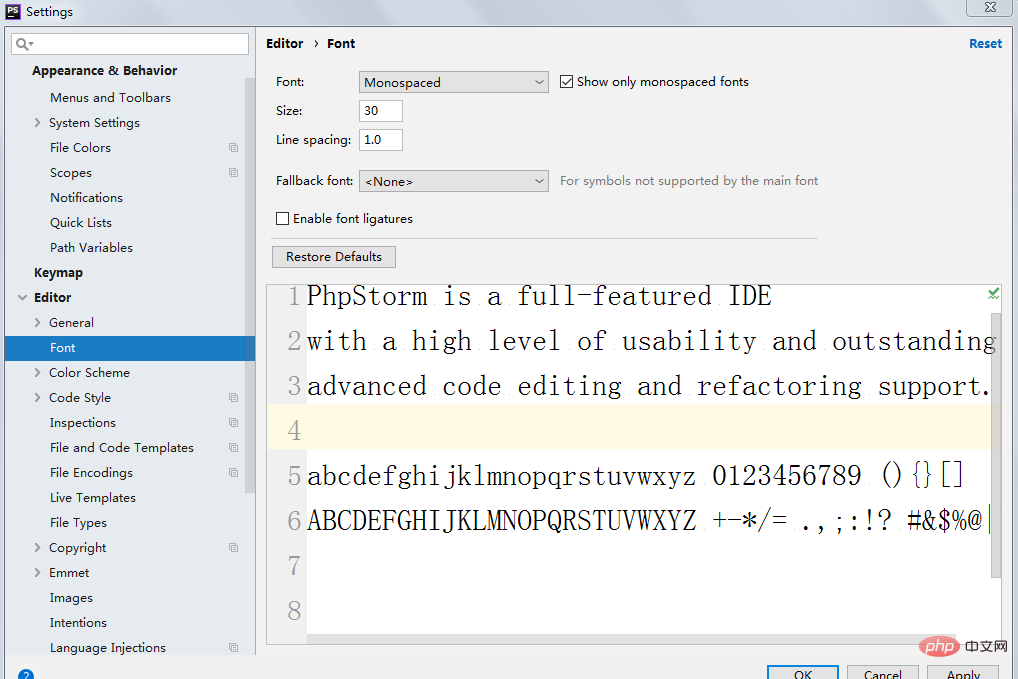Open the Font dropdown showing Monospaced

453,82
